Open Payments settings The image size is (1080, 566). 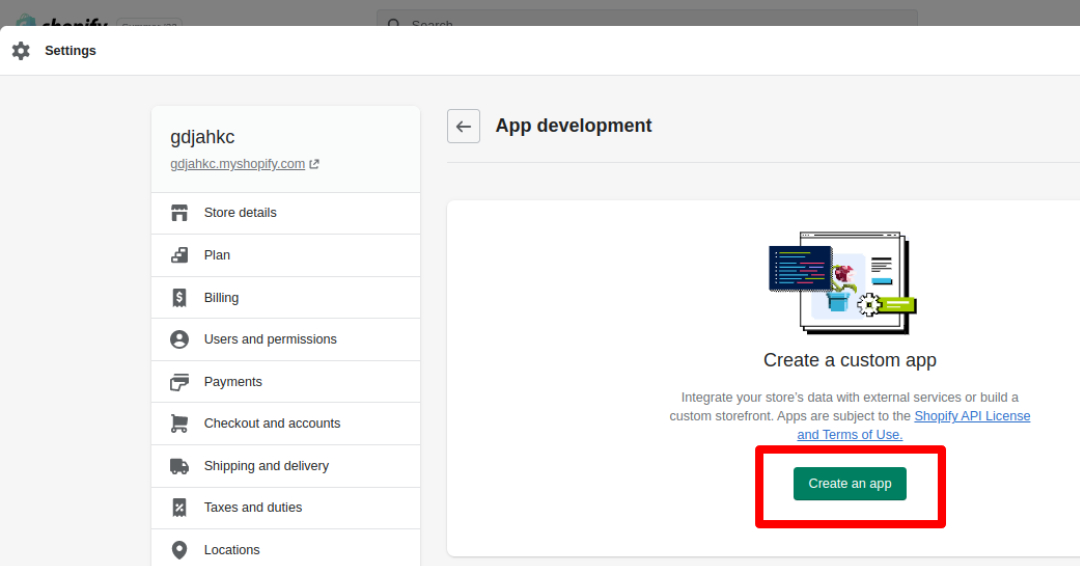pyautogui.click(x=286, y=381)
